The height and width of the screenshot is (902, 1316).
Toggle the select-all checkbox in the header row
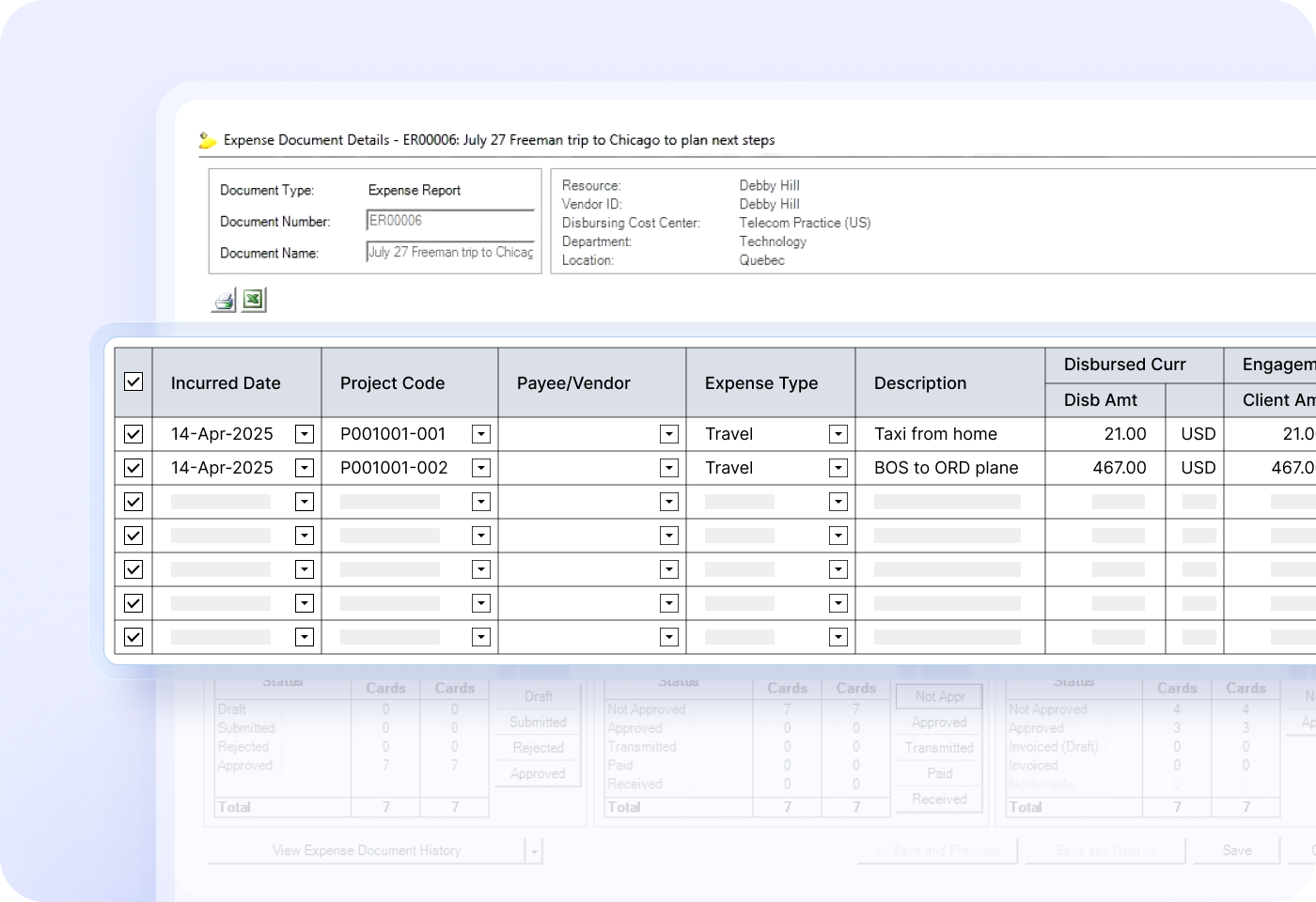(133, 381)
